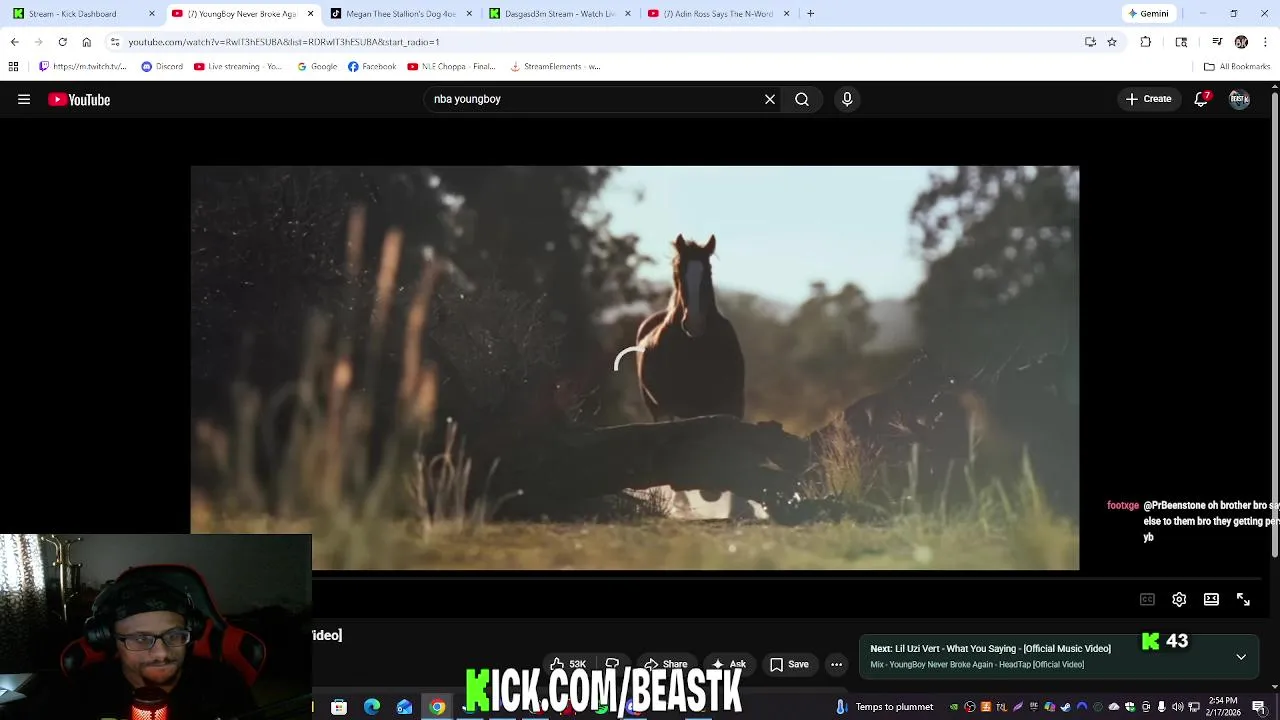Open more actions ellipsis under video
1280x720 pixels.
(x=836, y=664)
